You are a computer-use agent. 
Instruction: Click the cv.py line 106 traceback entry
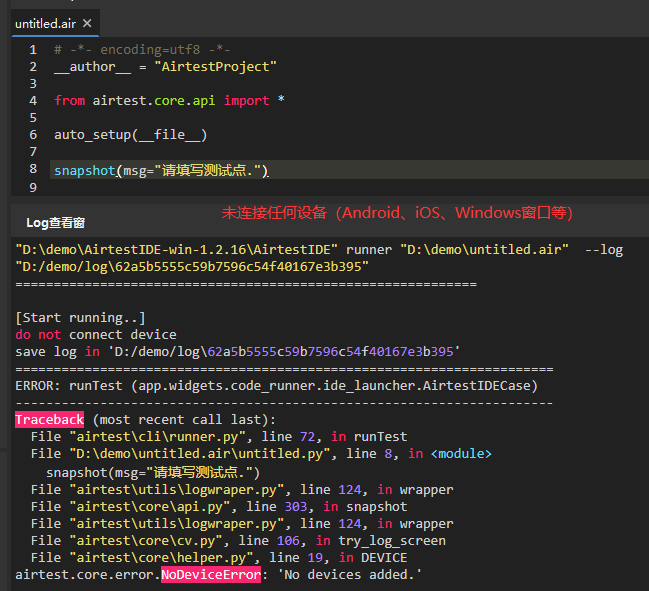tap(238, 541)
